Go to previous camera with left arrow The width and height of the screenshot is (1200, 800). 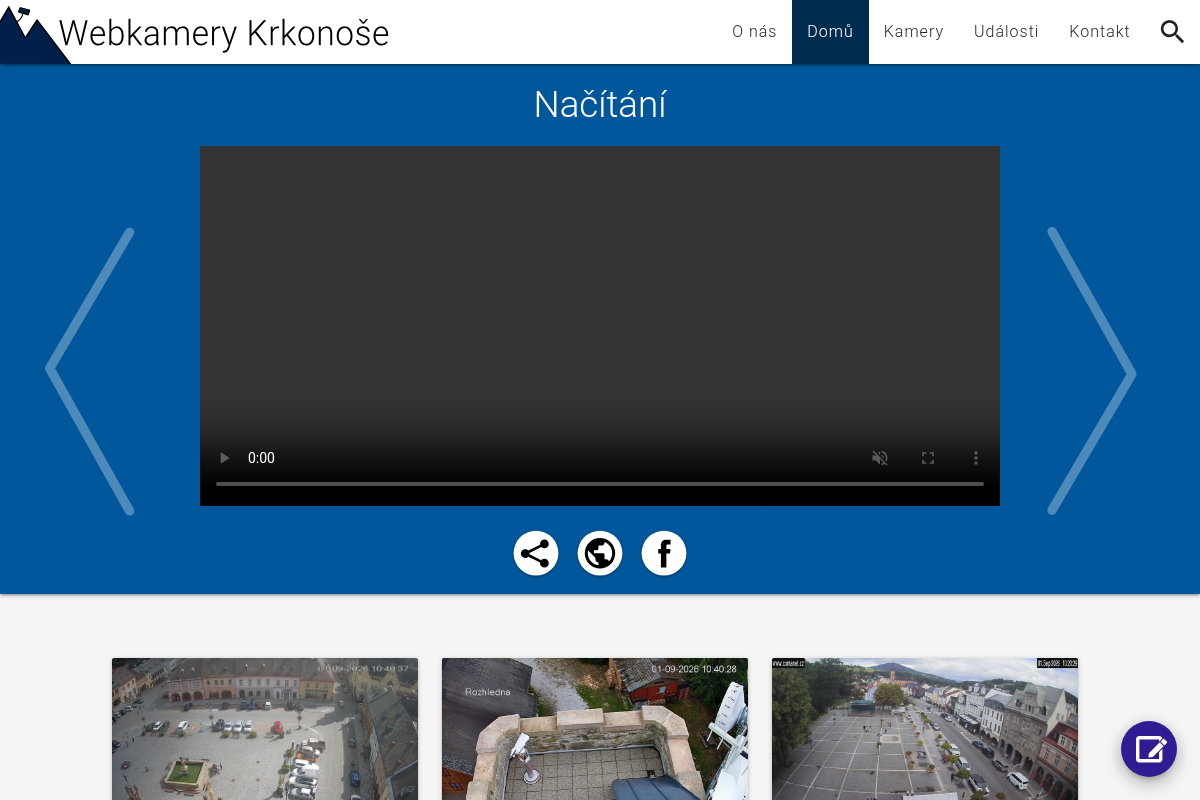pyautogui.click(x=90, y=371)
